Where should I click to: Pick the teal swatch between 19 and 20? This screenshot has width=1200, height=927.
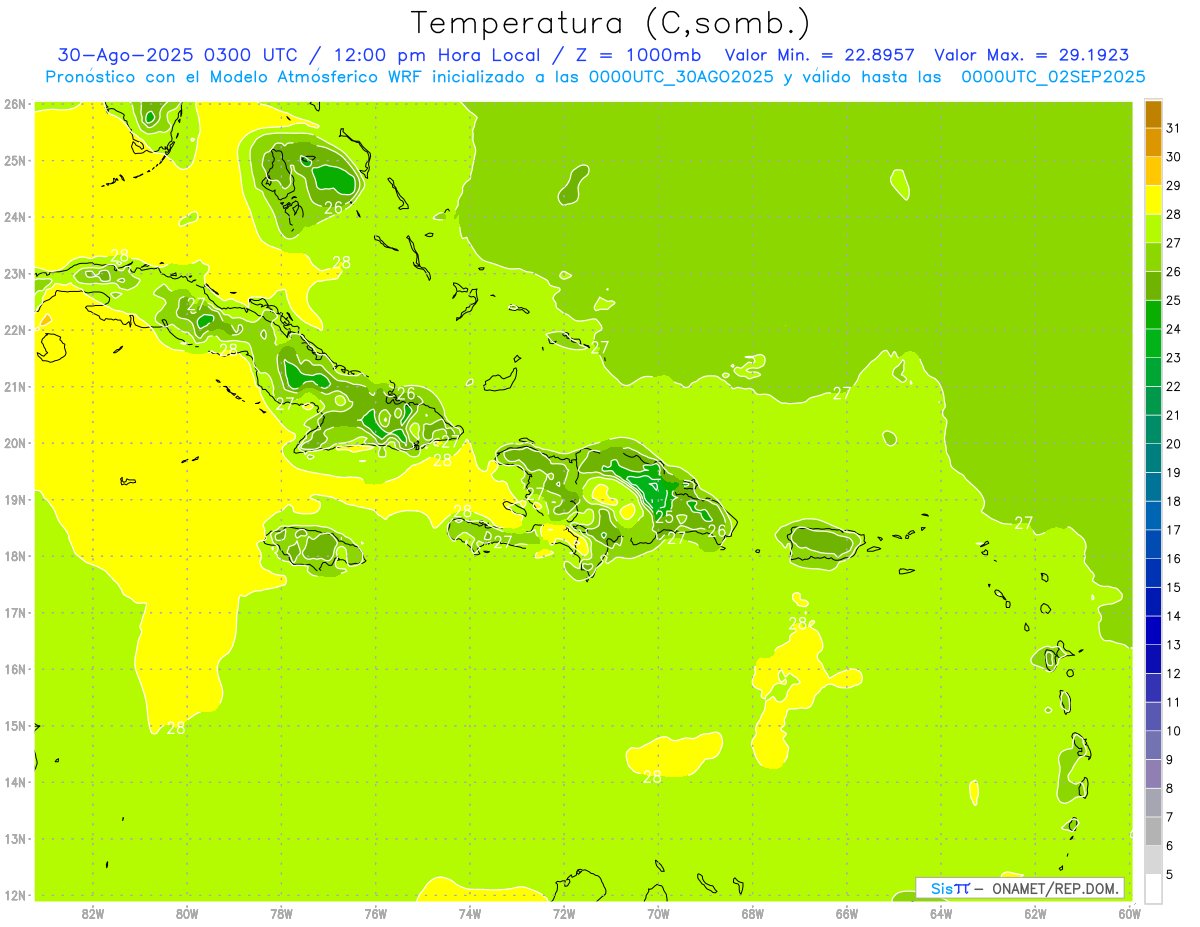click(x=1153, y=458)
